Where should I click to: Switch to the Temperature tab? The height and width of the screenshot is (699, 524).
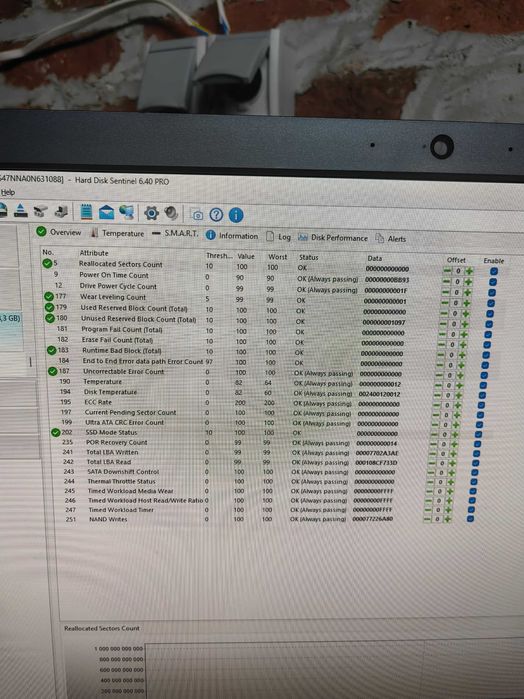coord(118,233)
